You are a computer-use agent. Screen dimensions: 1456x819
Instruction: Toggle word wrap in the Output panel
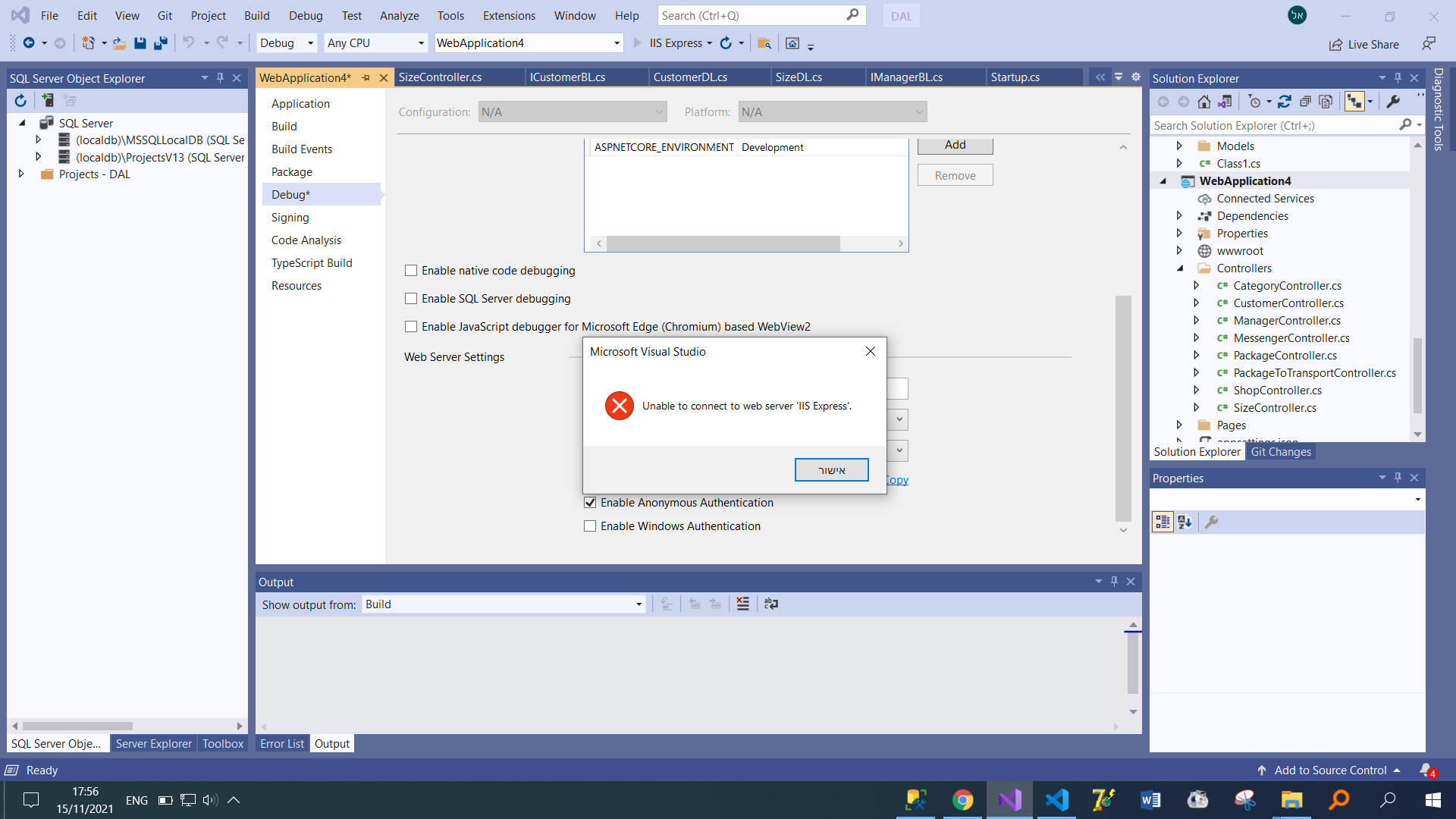click(x=771, y=604)
